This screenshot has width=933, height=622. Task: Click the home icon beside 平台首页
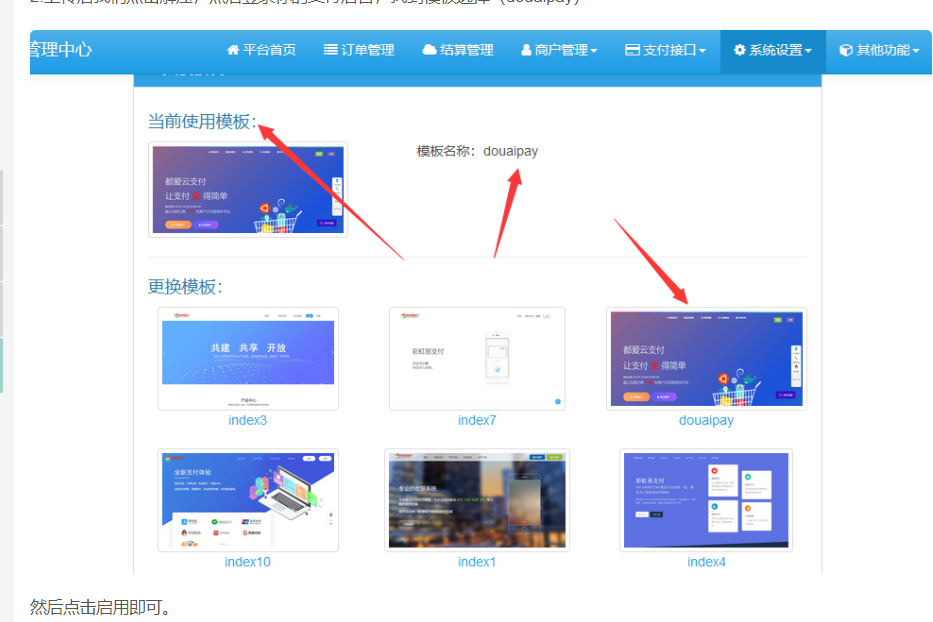[232, 51]
